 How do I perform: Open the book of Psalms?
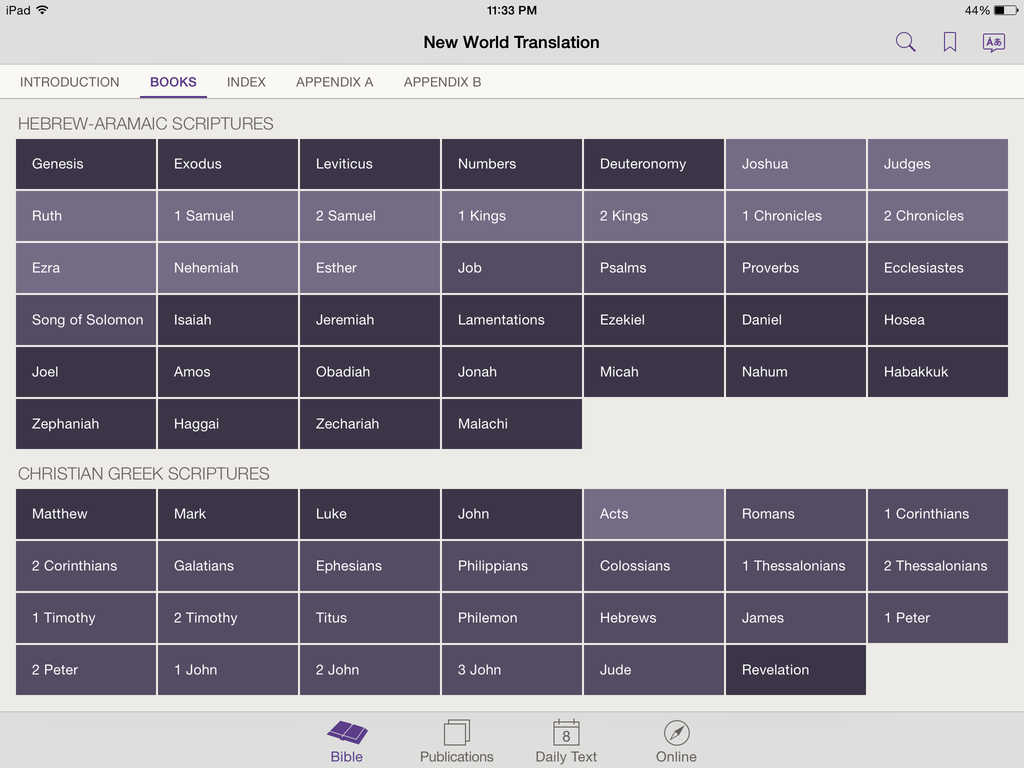[x=654, y=268]
